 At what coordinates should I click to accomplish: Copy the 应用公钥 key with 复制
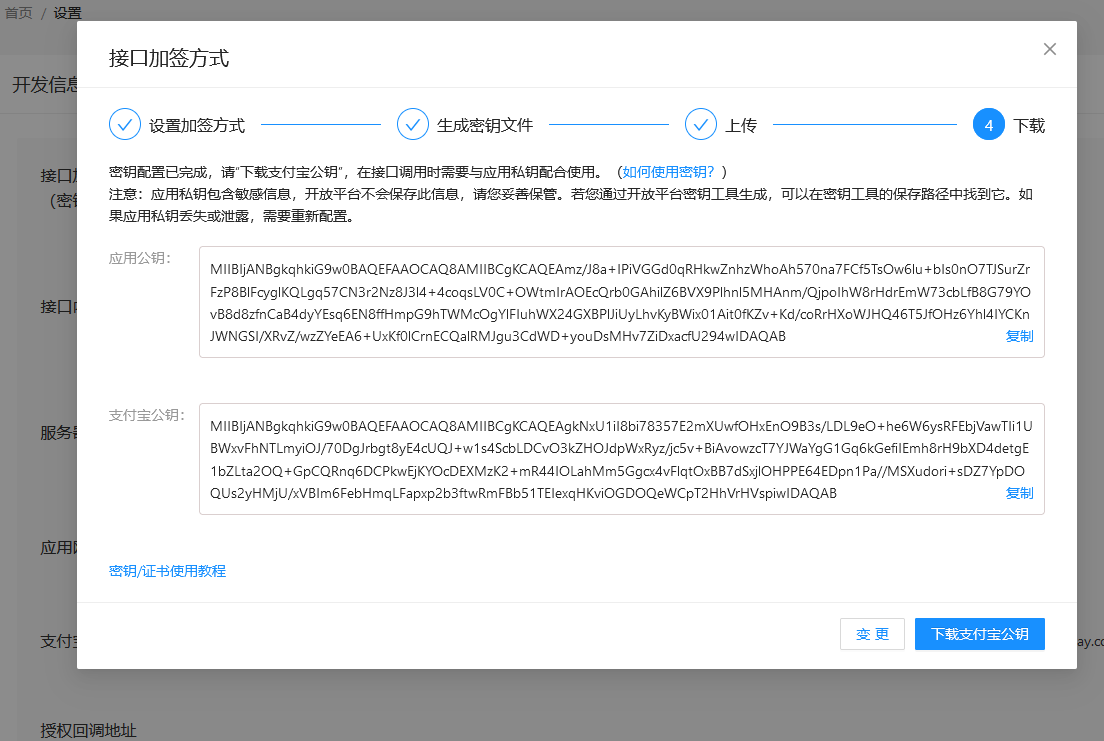(1019, 336)
